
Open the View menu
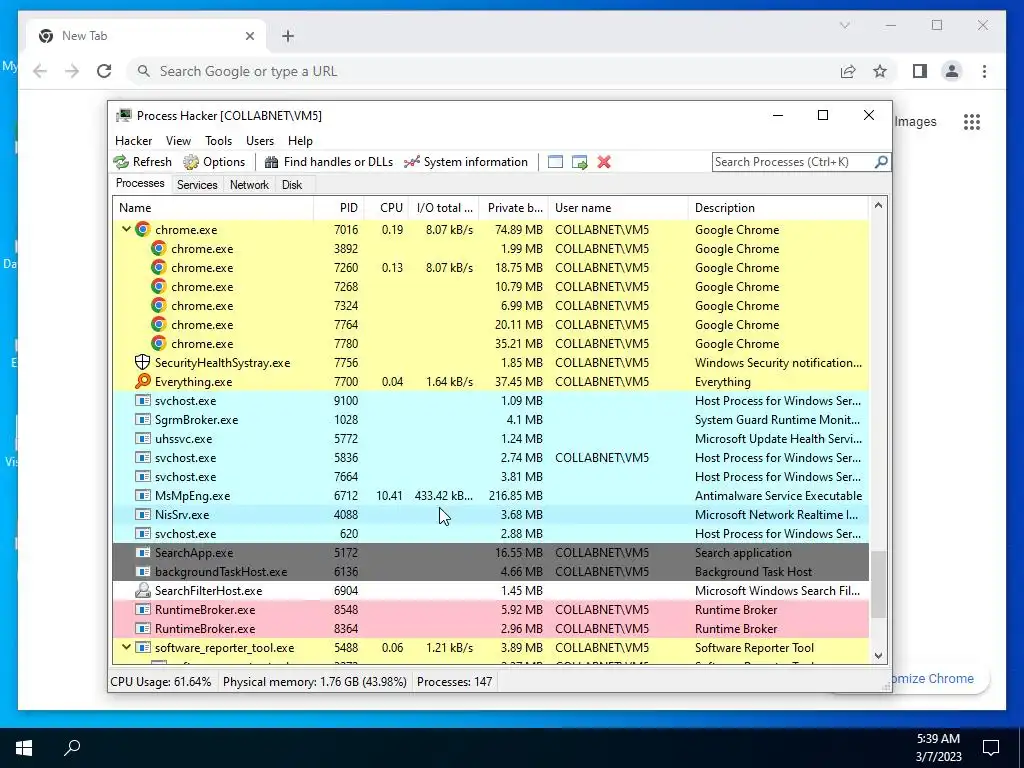pos(178,140)
